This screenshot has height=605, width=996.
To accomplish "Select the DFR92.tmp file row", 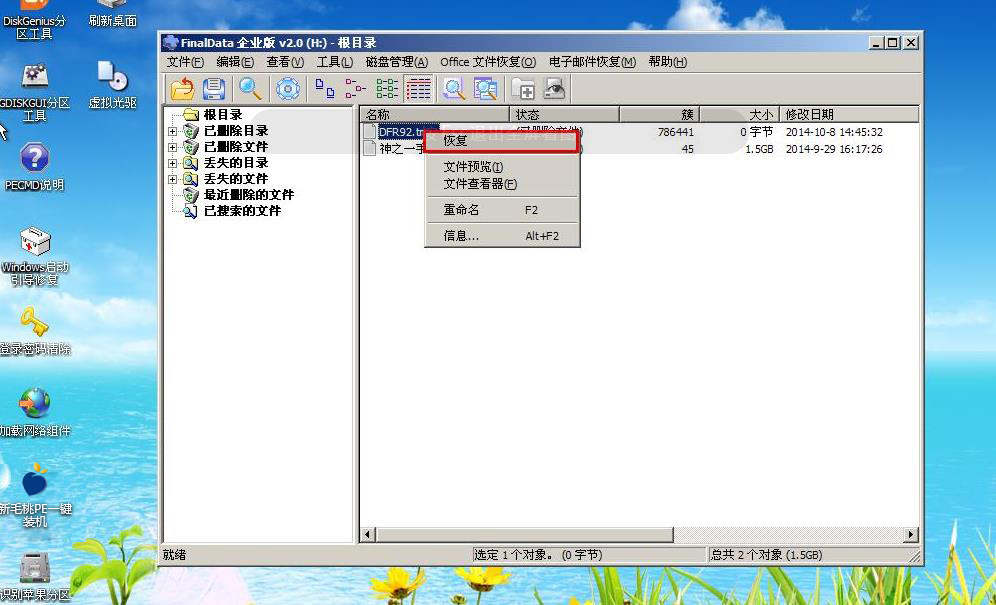I will (x=640, y=132).
